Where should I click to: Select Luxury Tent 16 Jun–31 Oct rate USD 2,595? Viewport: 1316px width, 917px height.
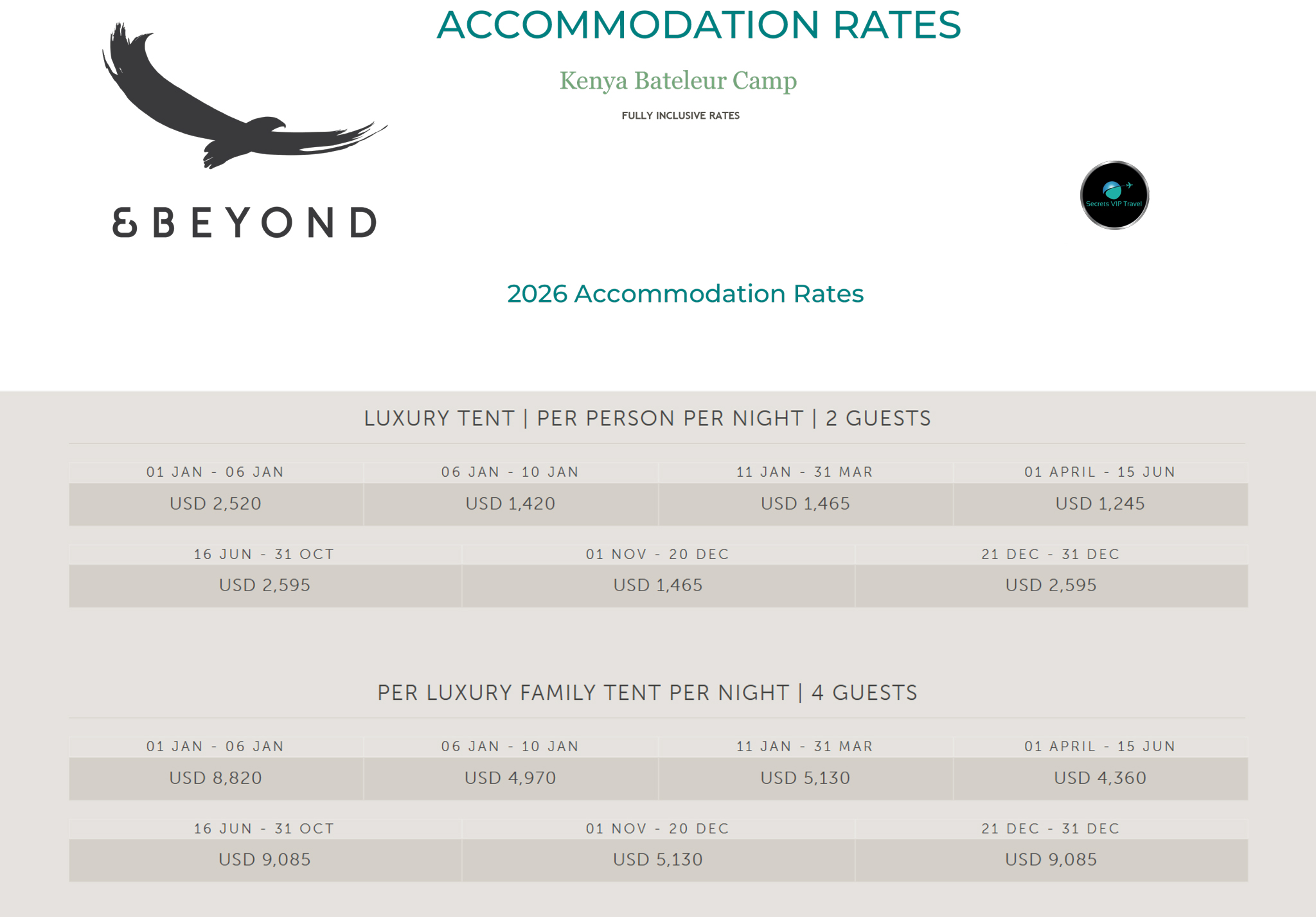[x=265, y=585]
